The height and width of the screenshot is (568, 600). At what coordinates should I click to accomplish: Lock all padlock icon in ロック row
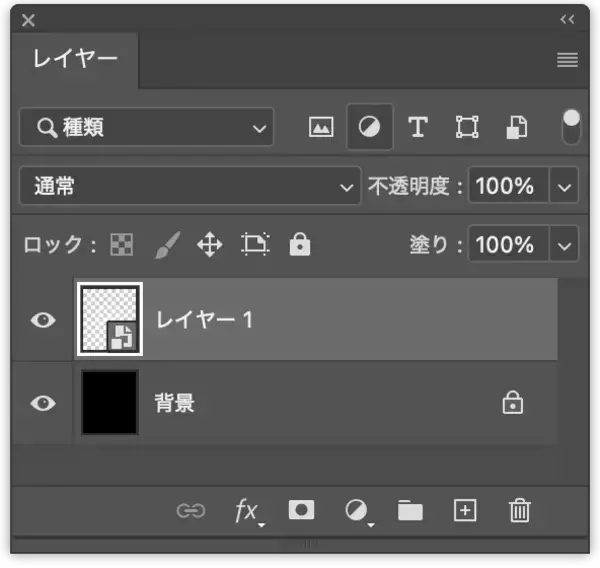300,244
